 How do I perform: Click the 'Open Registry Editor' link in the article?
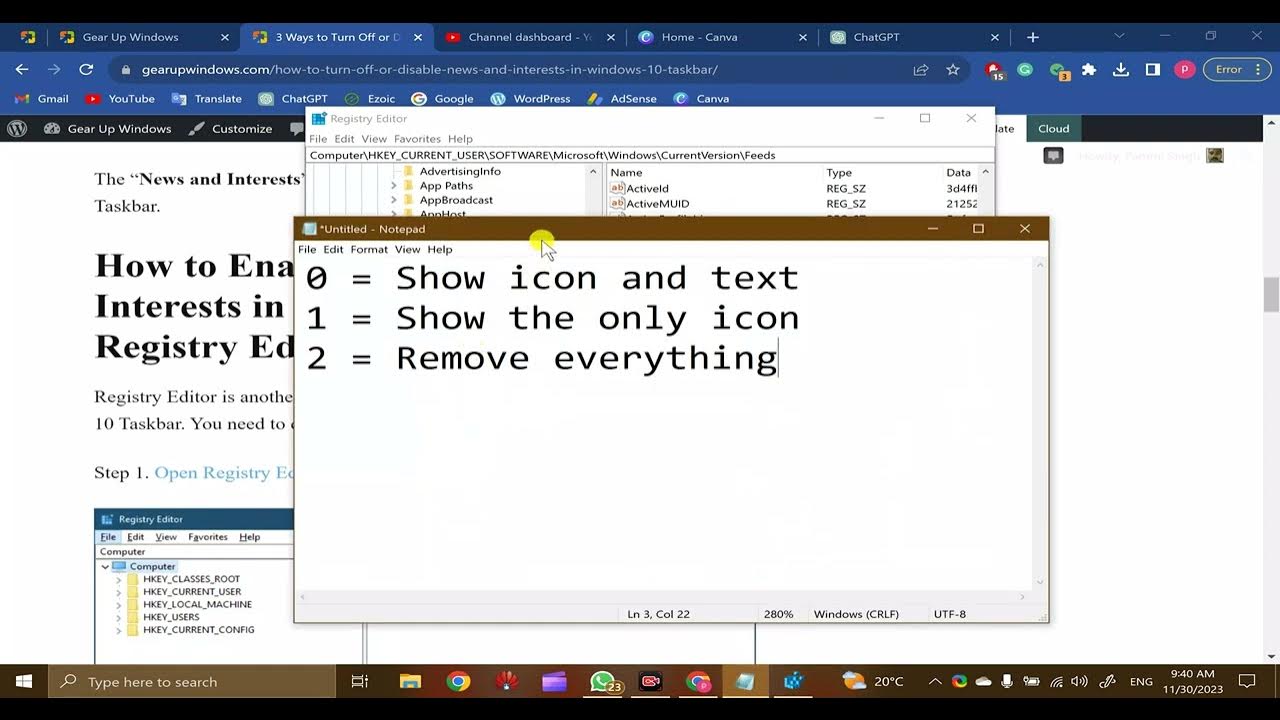[x=224, y=472]
